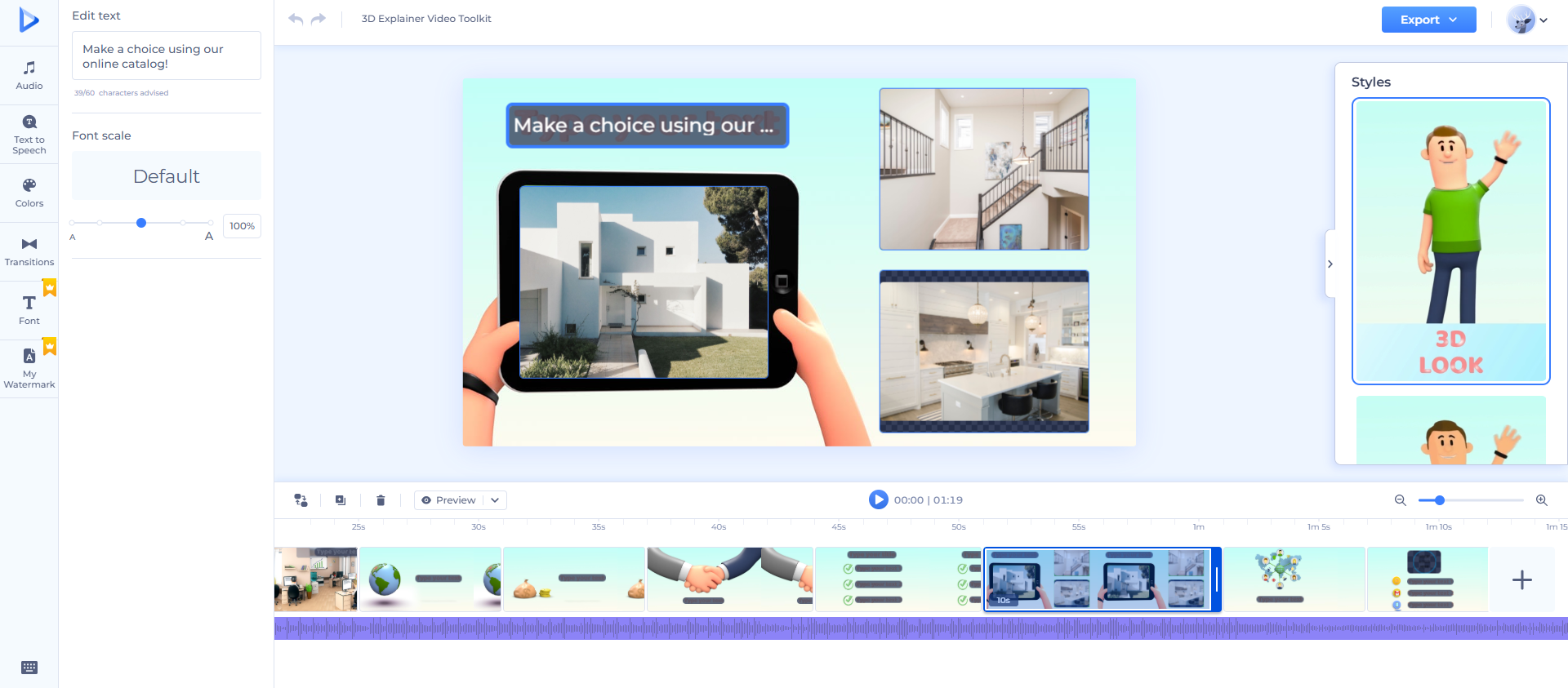Click the 1m timeline marker

click(1198, 527)
